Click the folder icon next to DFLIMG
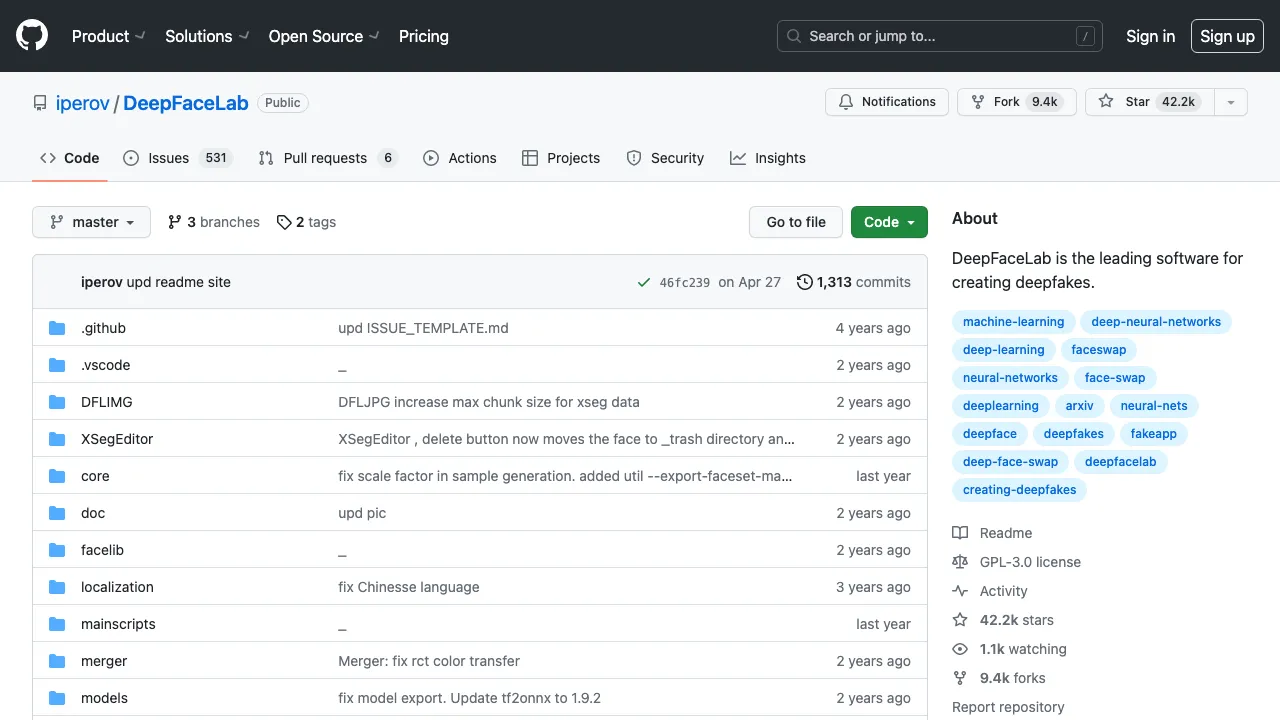Image resolution: width=1280 pixels, height=720 pixels. [57, 402]
